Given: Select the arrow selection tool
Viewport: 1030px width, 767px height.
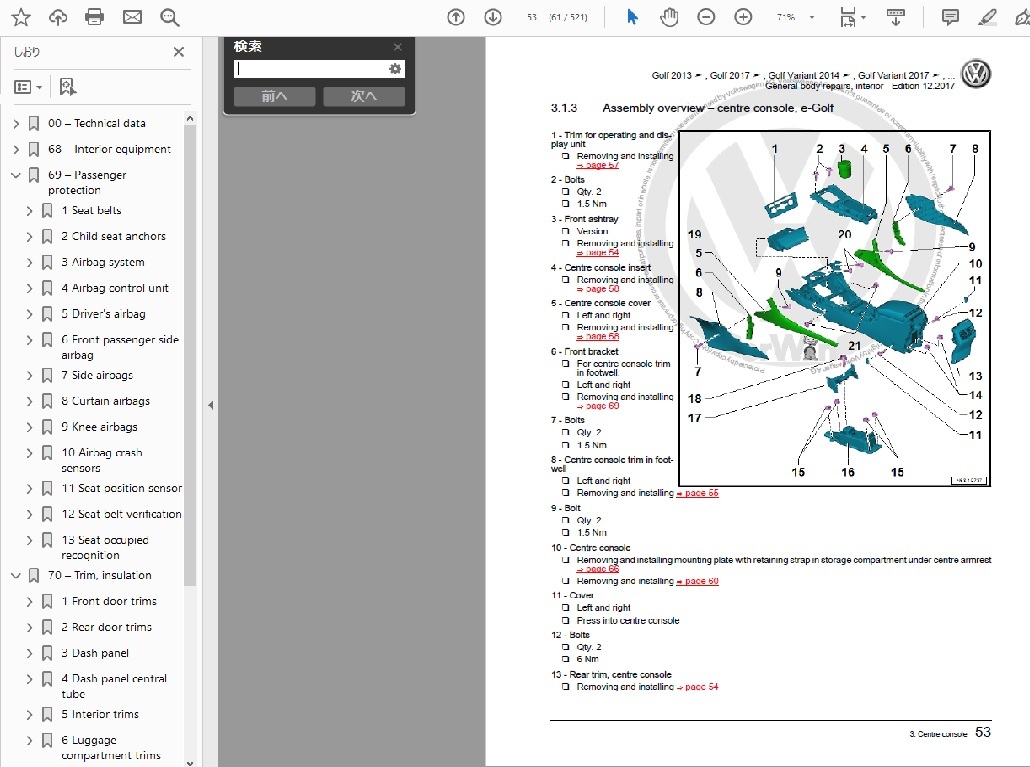Looking at the screenshot, I should coord(632,17).
